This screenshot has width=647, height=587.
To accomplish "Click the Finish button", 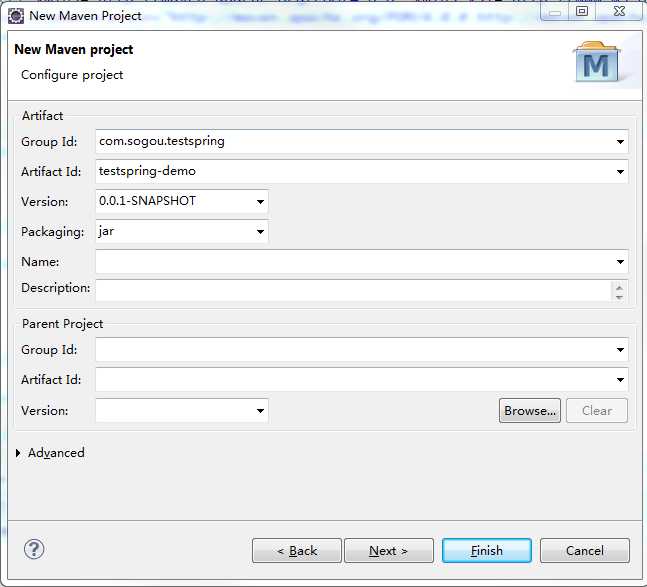I will click(486, 550).
